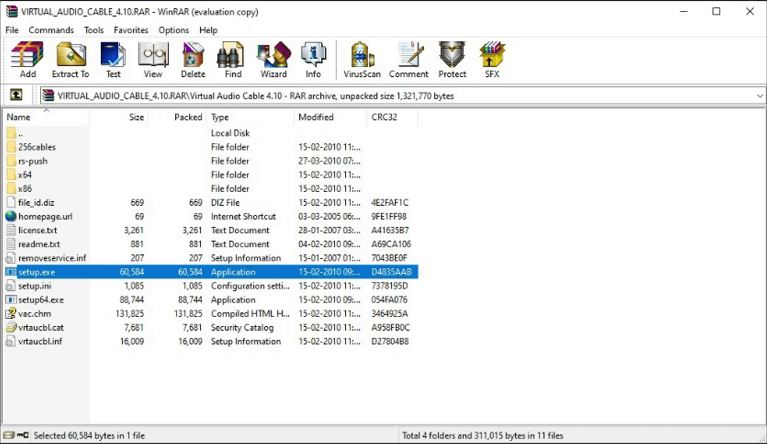767x444 pixels.
Task: Click the WinRAR title bar icon
Action: tap(11, 12)
